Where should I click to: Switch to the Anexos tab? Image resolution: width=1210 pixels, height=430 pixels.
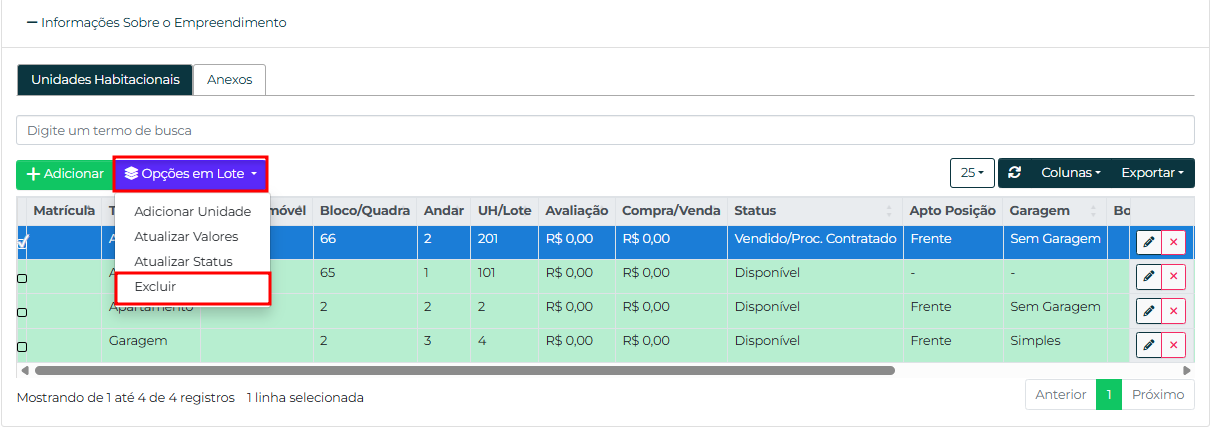click(229, 79)
